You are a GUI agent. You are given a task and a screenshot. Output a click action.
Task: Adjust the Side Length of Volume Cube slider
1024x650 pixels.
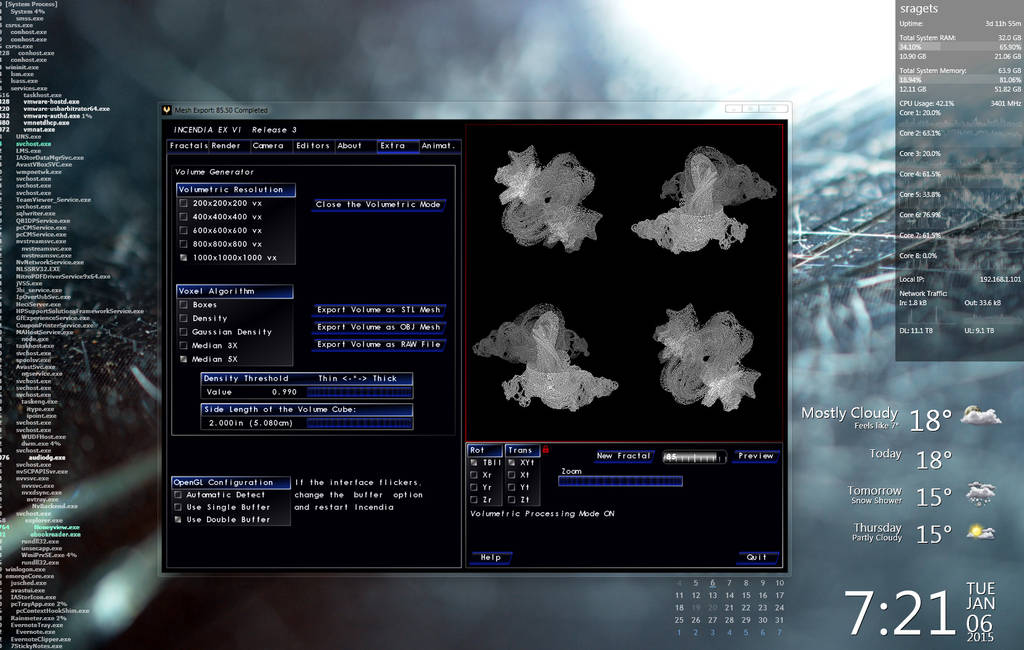[359, 423]
